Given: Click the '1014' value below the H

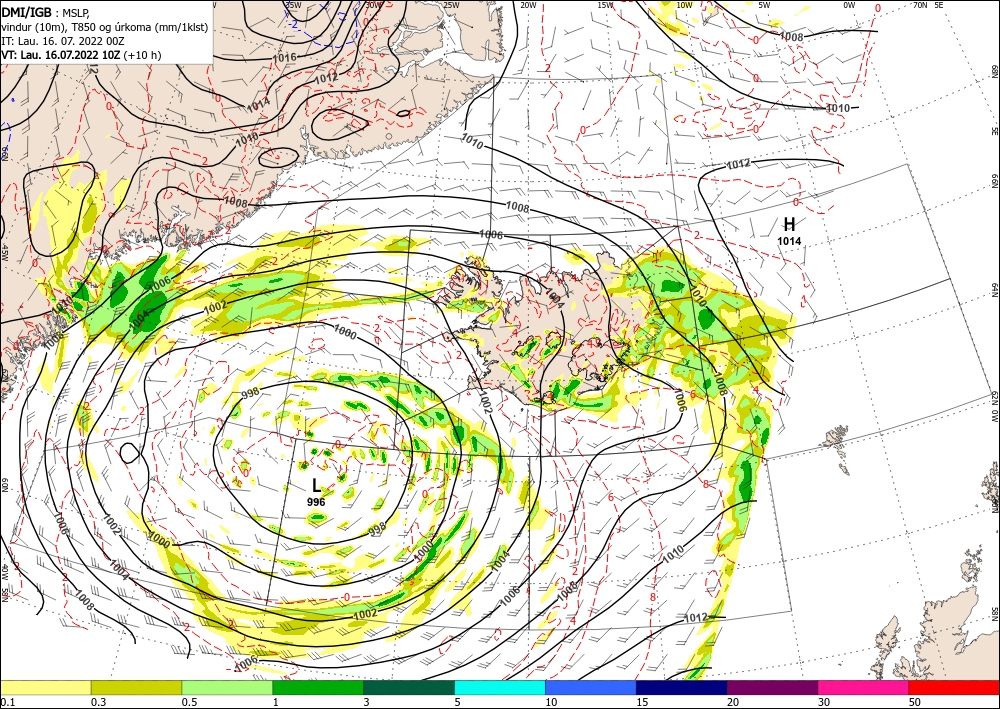Looking at the screenshot, I should click(789, 241).
